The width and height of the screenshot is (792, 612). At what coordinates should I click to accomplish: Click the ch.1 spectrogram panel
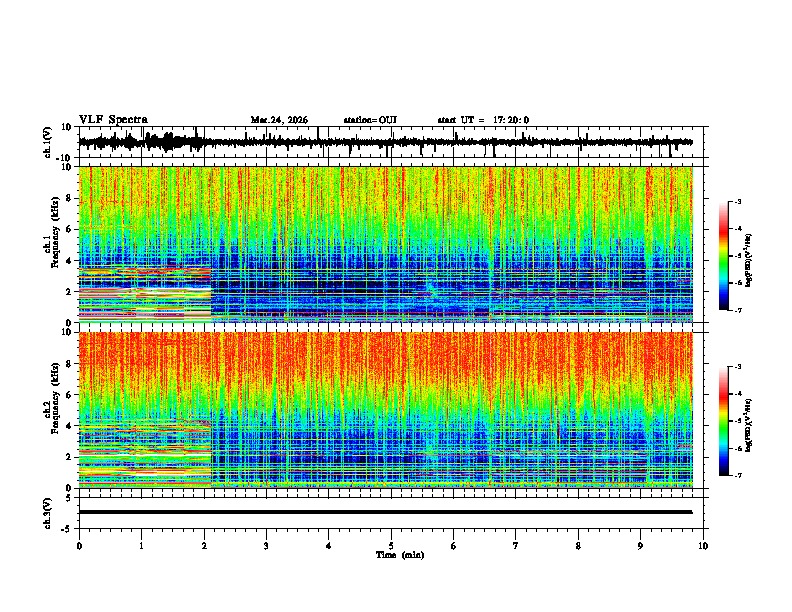coord(386,244)
